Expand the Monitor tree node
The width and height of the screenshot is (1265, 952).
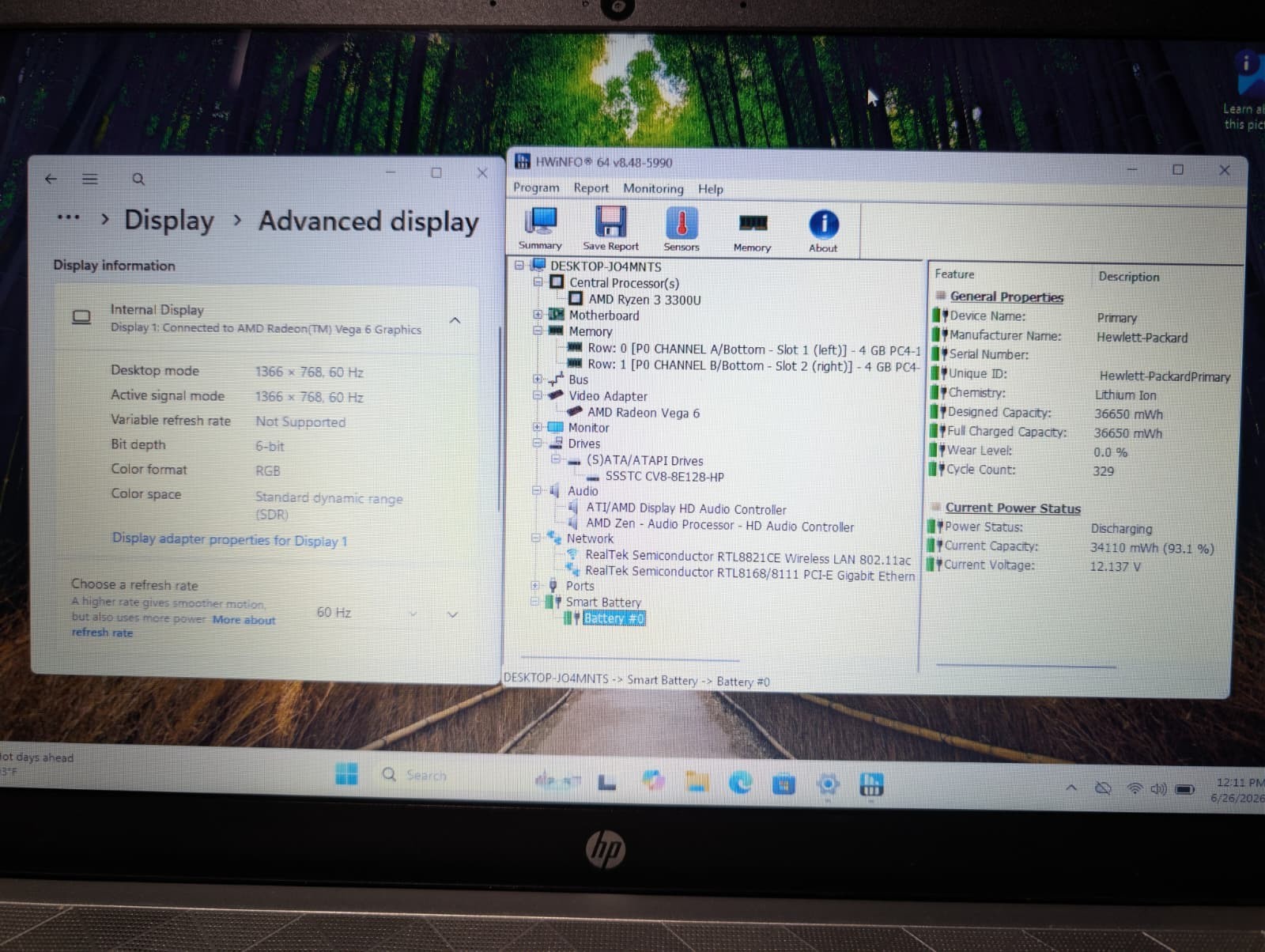point(538,427)
